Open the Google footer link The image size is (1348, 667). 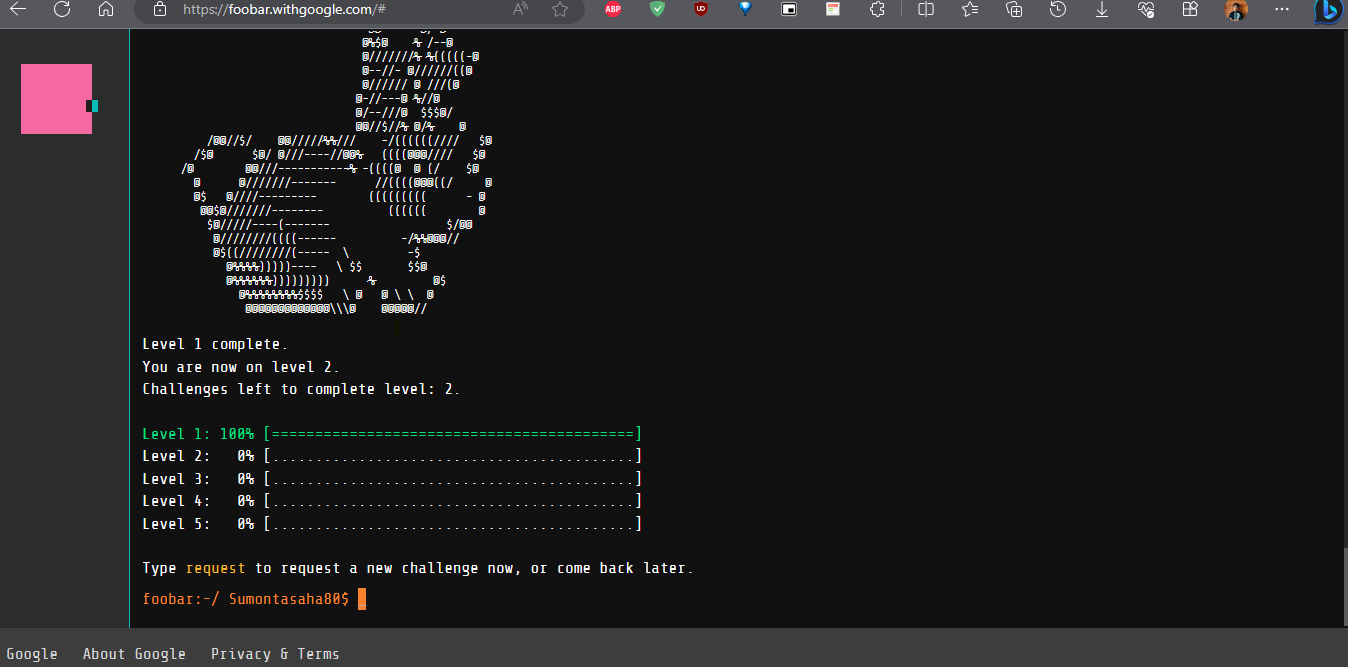32,654
